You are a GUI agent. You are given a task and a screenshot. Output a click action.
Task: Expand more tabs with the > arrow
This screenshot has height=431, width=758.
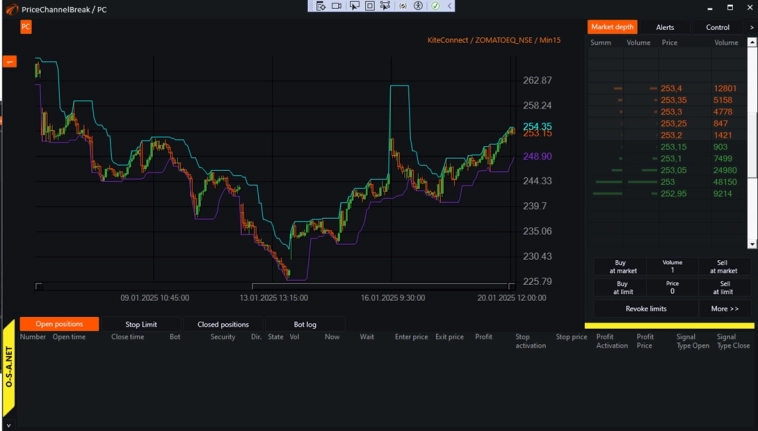pyautogui.click(x=751, y=27)
